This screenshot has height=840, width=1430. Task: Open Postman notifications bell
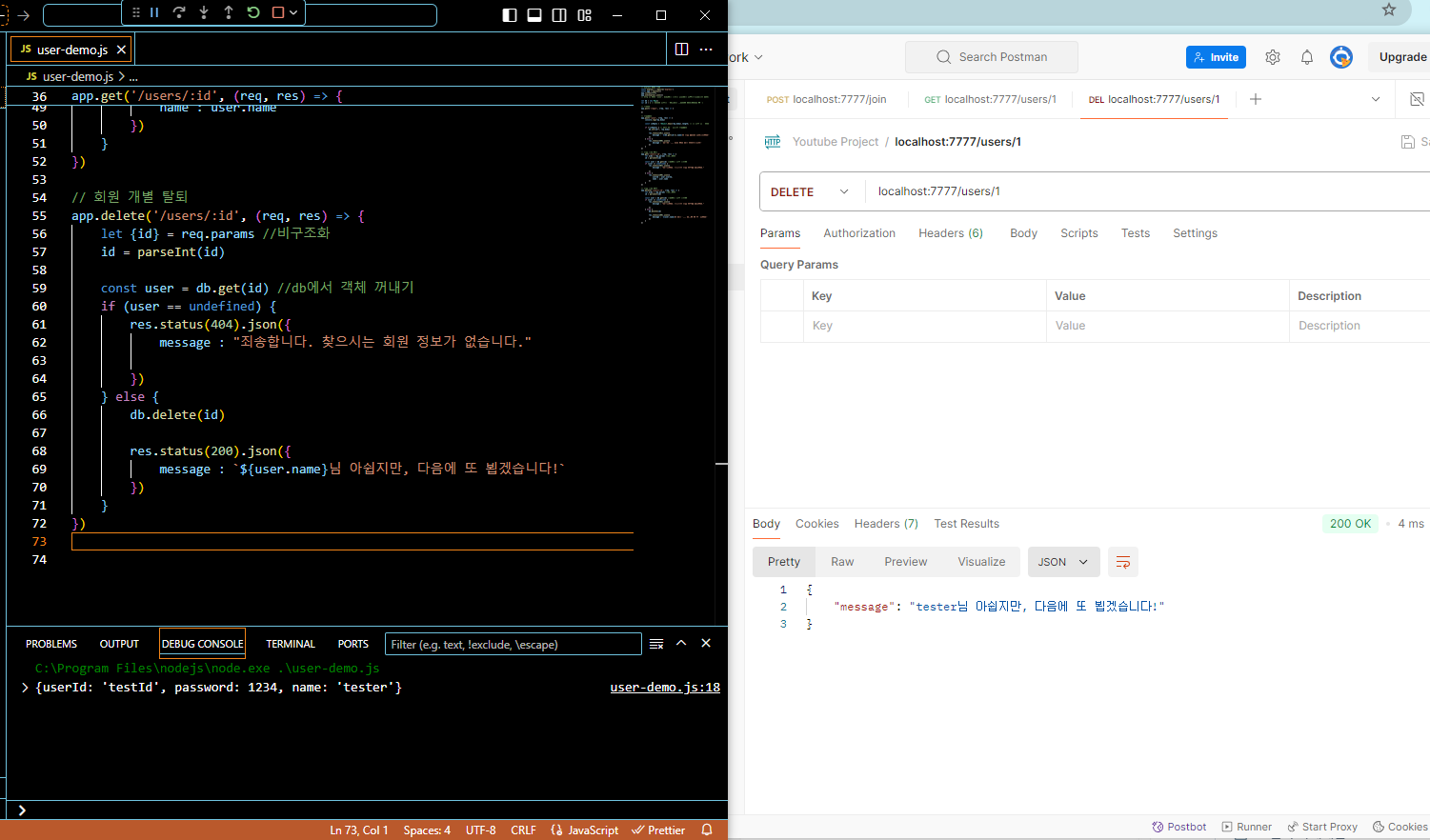[x=1307, y=57]
